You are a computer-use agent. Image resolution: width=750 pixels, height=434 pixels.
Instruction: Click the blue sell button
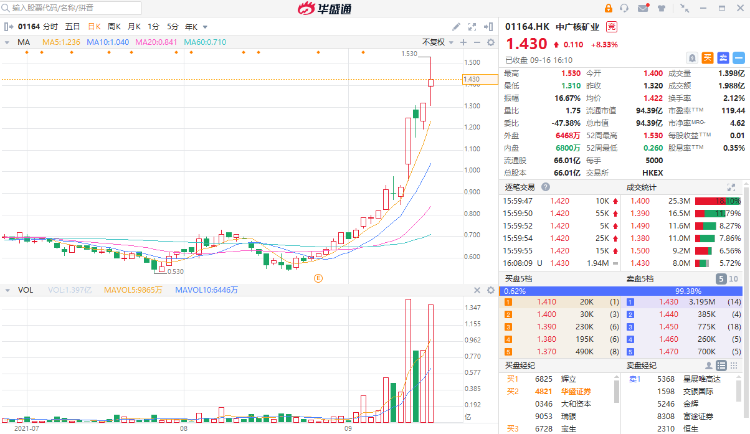(723, 58)
